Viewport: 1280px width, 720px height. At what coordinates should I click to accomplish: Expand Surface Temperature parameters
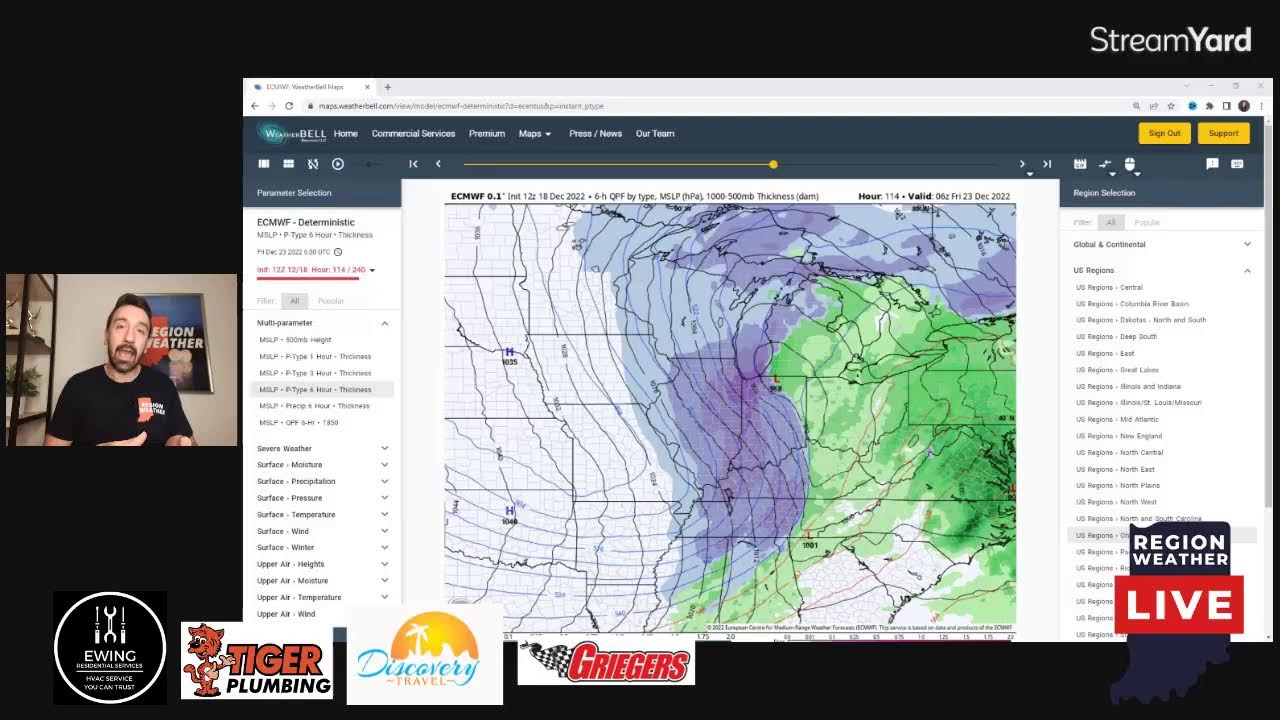point(385,514)
